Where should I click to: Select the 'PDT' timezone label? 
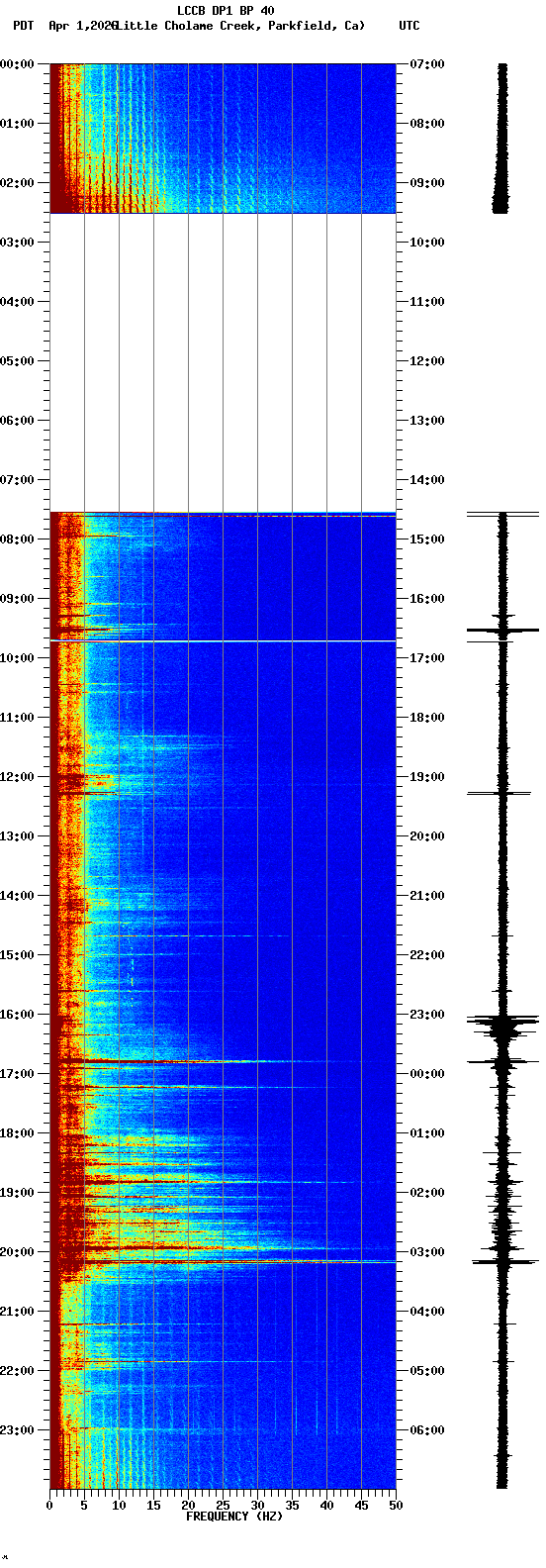[x=23, y=26]
